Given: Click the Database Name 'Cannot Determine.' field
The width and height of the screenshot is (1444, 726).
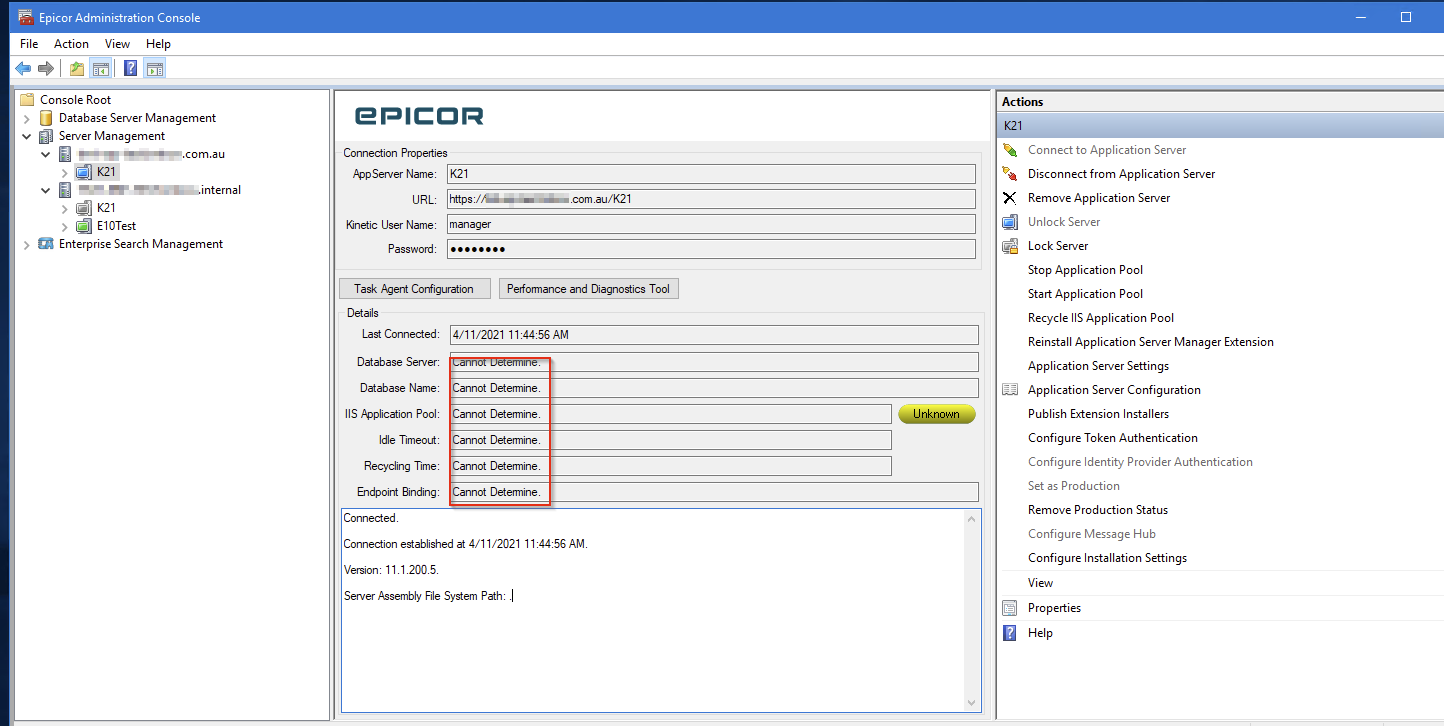Looking at the screenshot, I should 714,388.
